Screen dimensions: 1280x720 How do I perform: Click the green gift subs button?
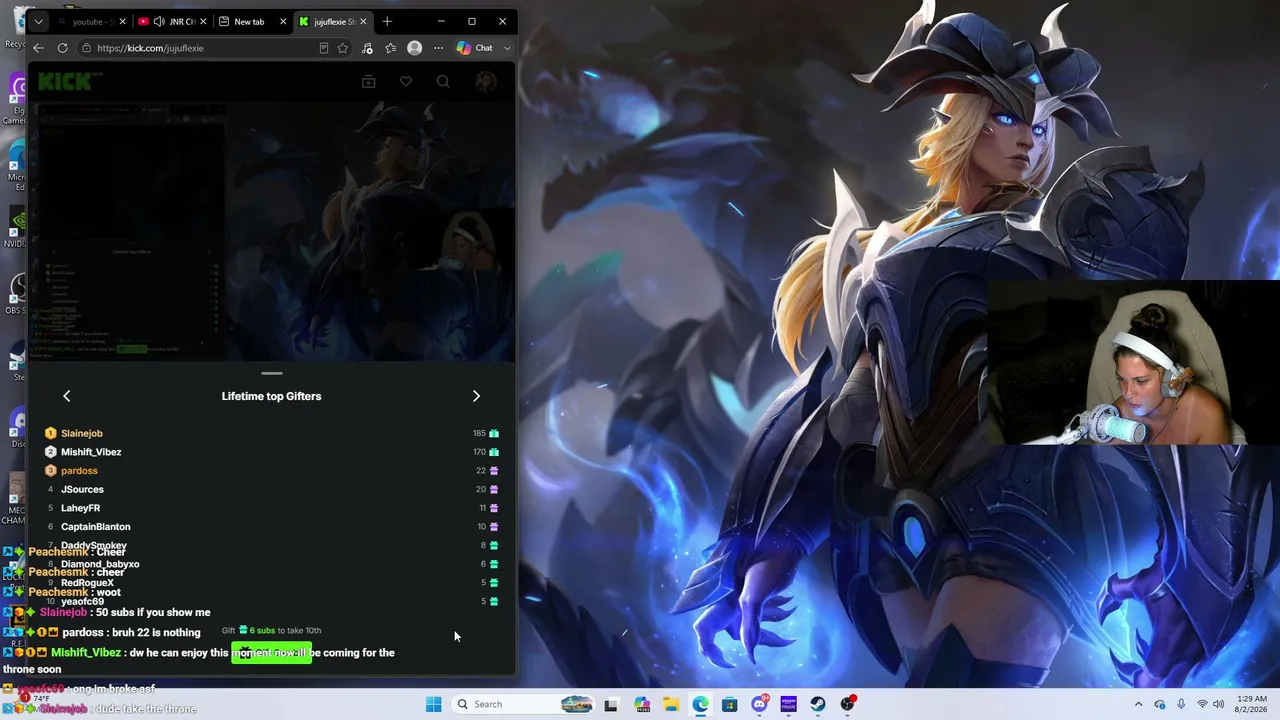point(271,653)
